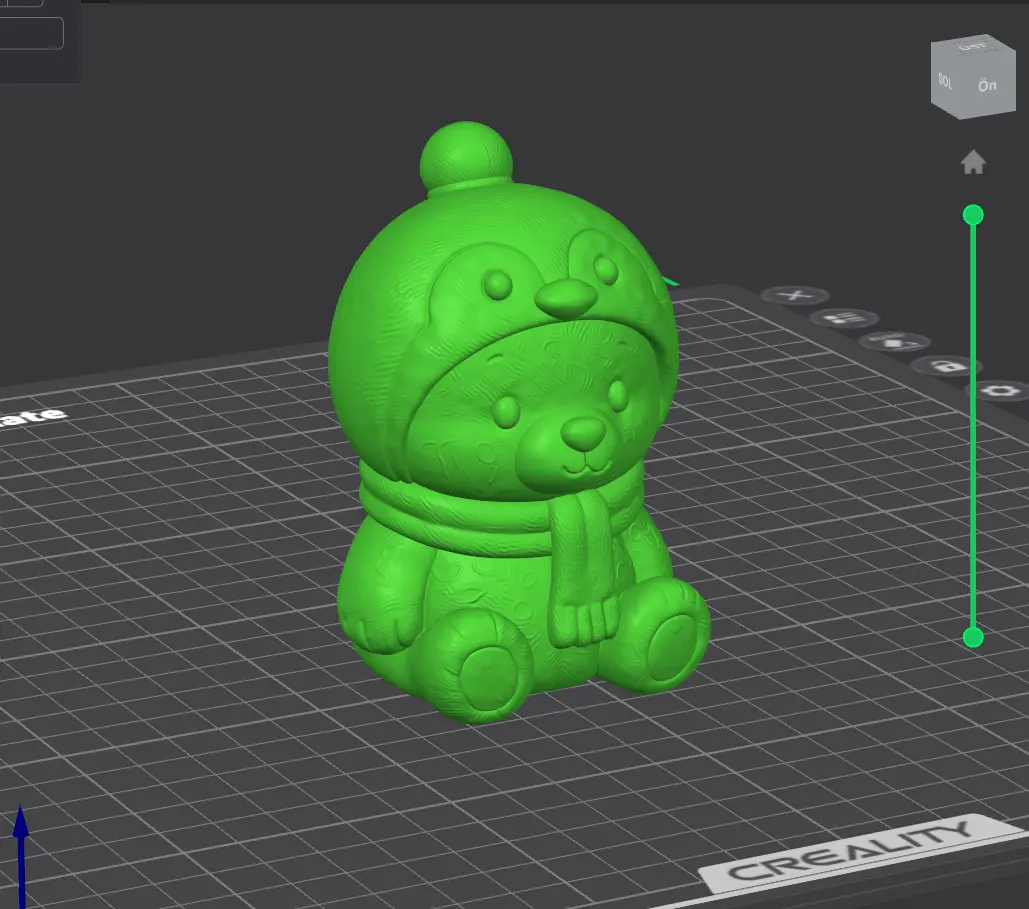Click the 'SOL' face of view cube
This screenshot has width=1029, height=909.
tap(945, 80)
